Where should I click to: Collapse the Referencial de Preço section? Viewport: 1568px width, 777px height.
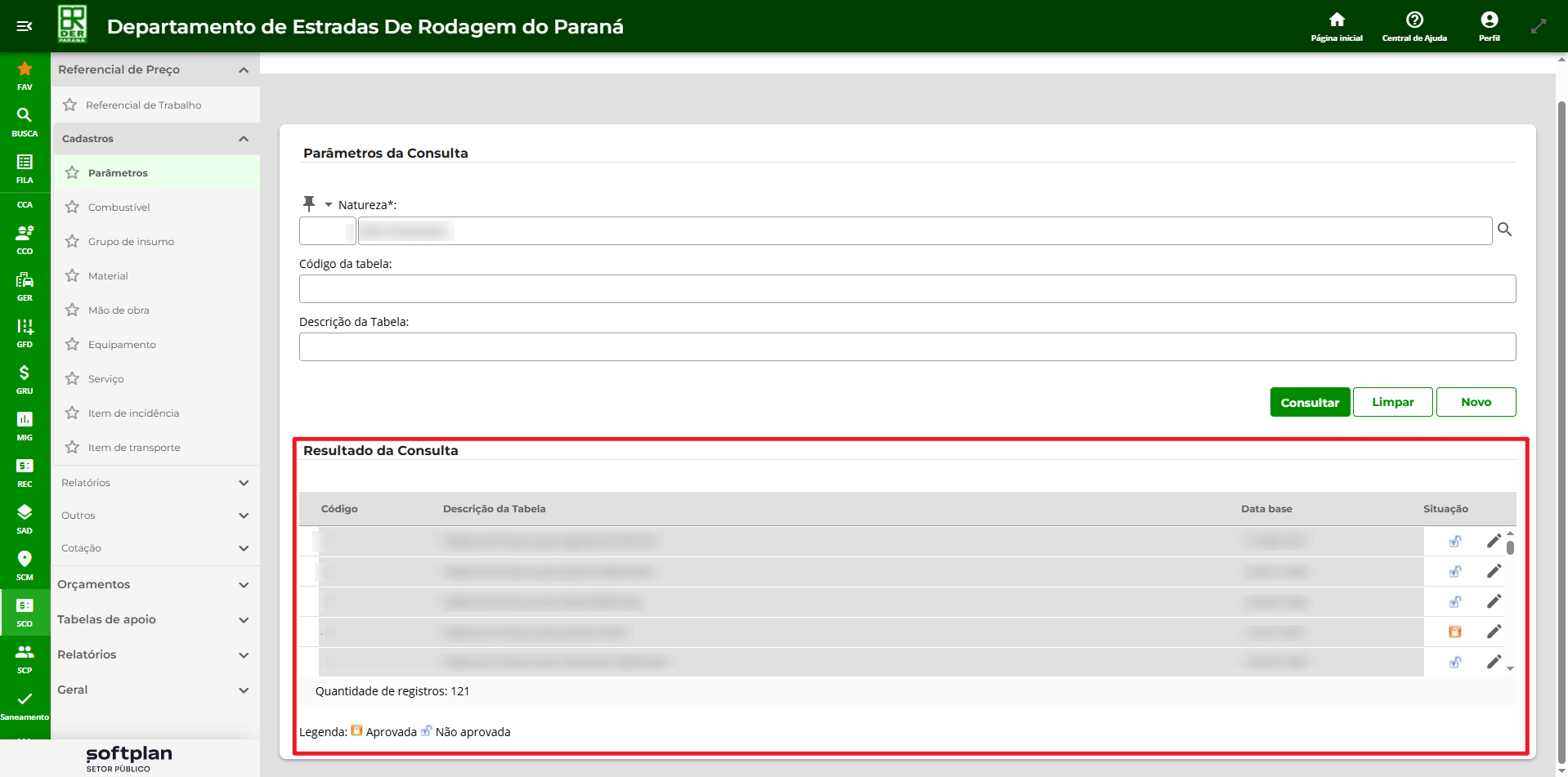click(x=243, y=70)
